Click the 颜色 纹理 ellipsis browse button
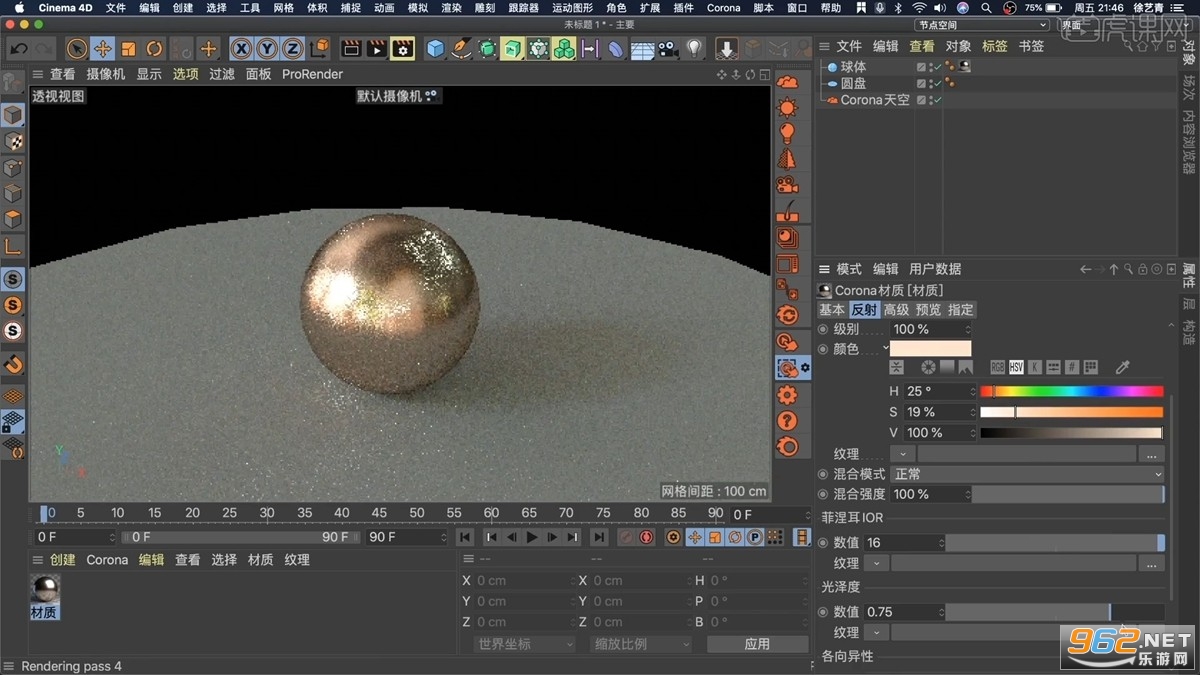 [x=1151, y=454]
